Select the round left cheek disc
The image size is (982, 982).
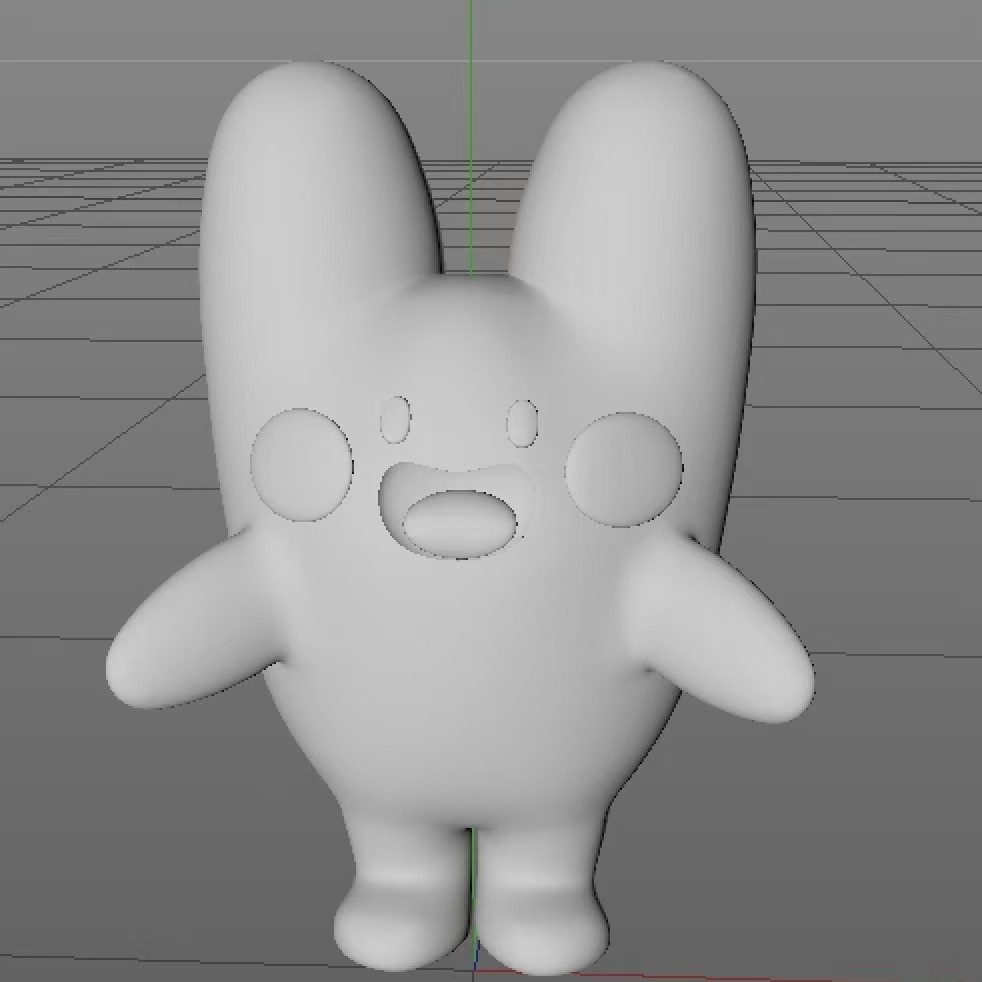pyautogui.click(x=301, y=465)
